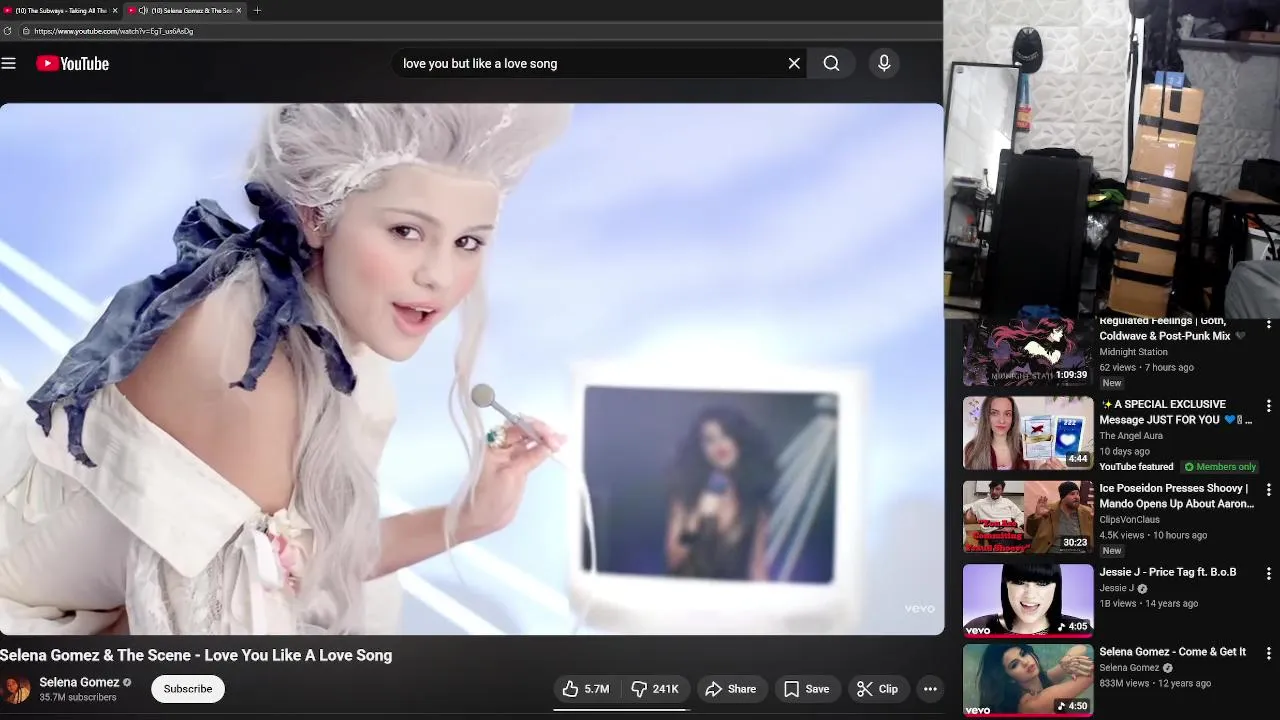The height and width of the screenshot is (720, 1280).
Task: Open the Share dialog
Action: click(x=730, y=689)
